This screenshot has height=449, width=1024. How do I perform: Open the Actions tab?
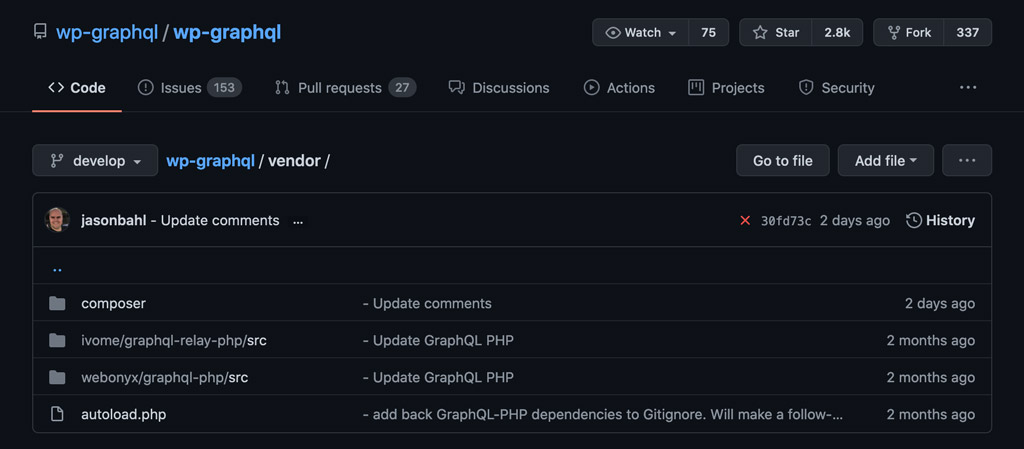click(619, 87)
